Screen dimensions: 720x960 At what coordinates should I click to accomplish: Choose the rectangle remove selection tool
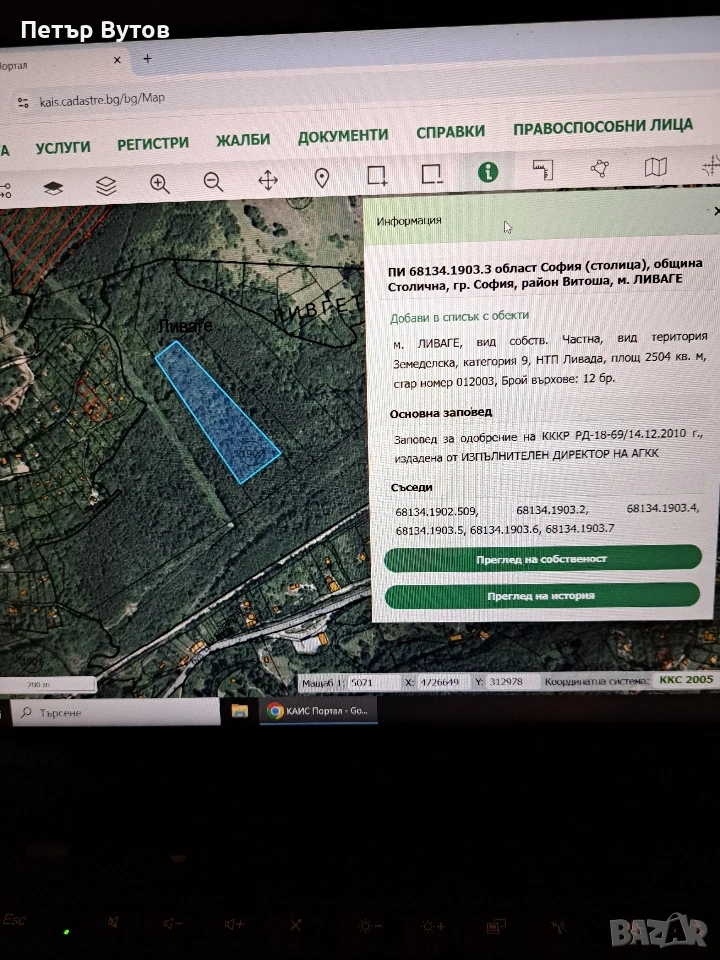click(x=432, y=174)
